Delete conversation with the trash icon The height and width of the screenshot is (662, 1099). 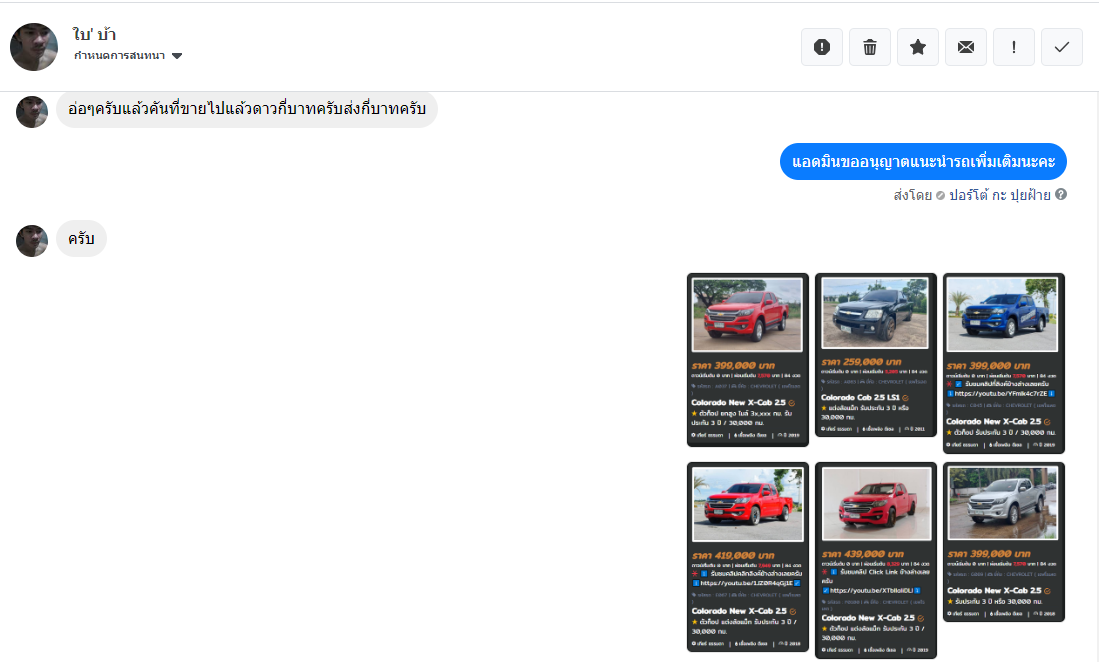click(870, 47)
